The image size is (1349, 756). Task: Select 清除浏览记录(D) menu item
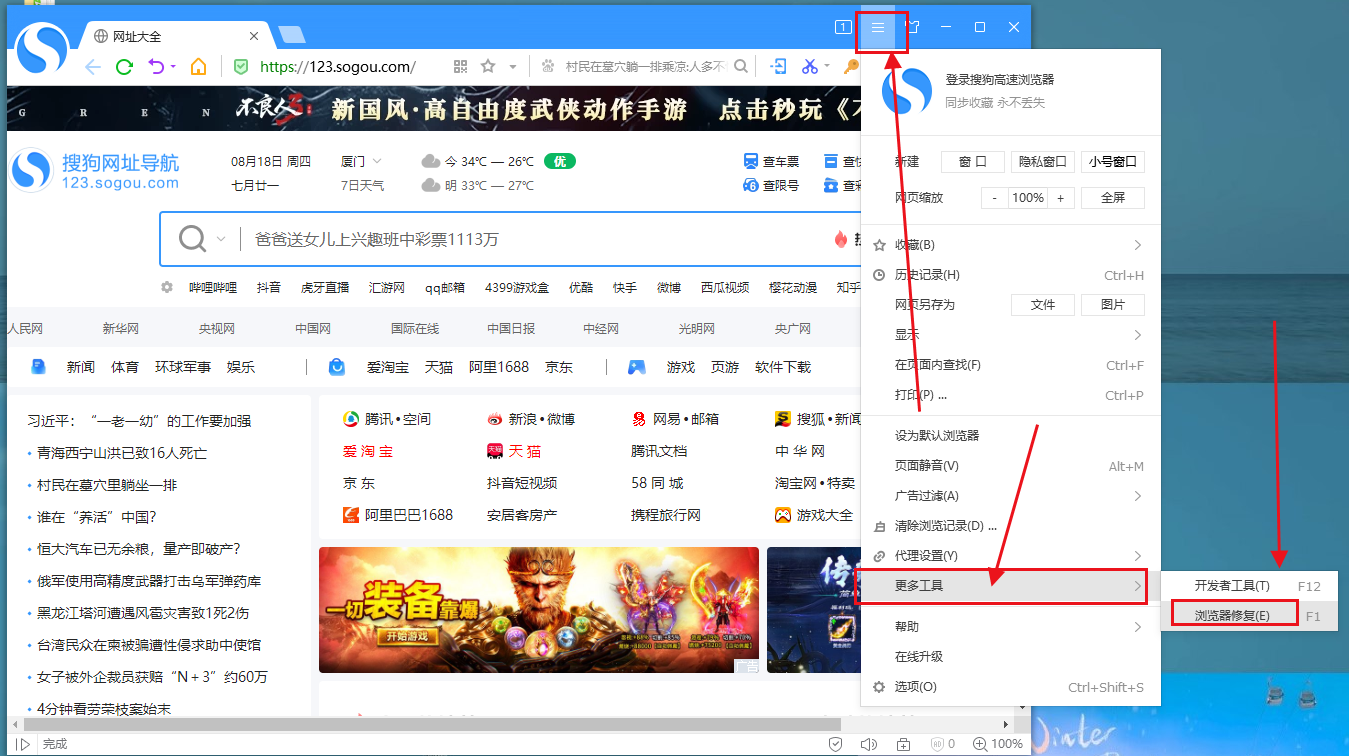pos(1011,526)
